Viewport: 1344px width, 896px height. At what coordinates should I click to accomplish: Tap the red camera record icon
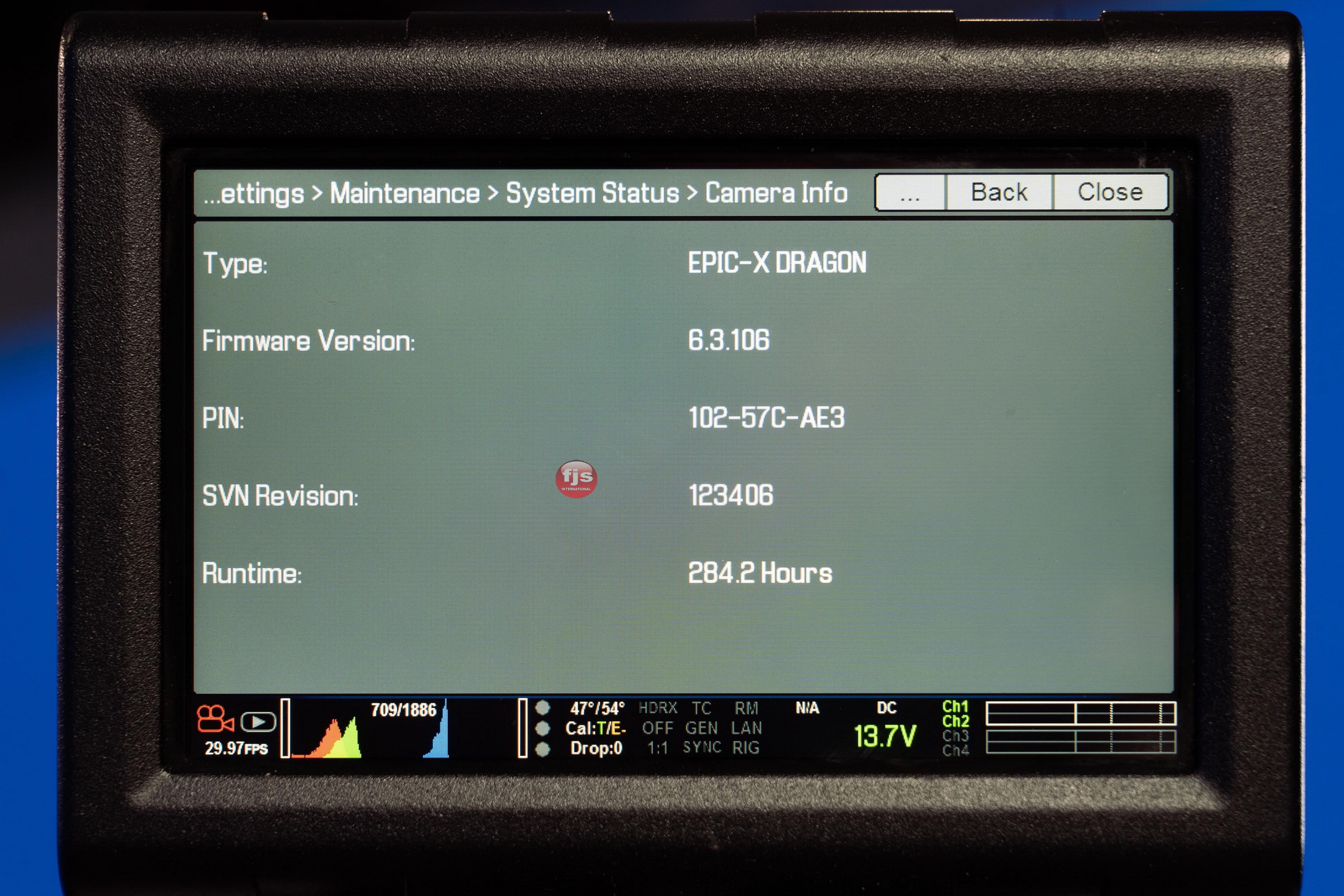point(215,719)
